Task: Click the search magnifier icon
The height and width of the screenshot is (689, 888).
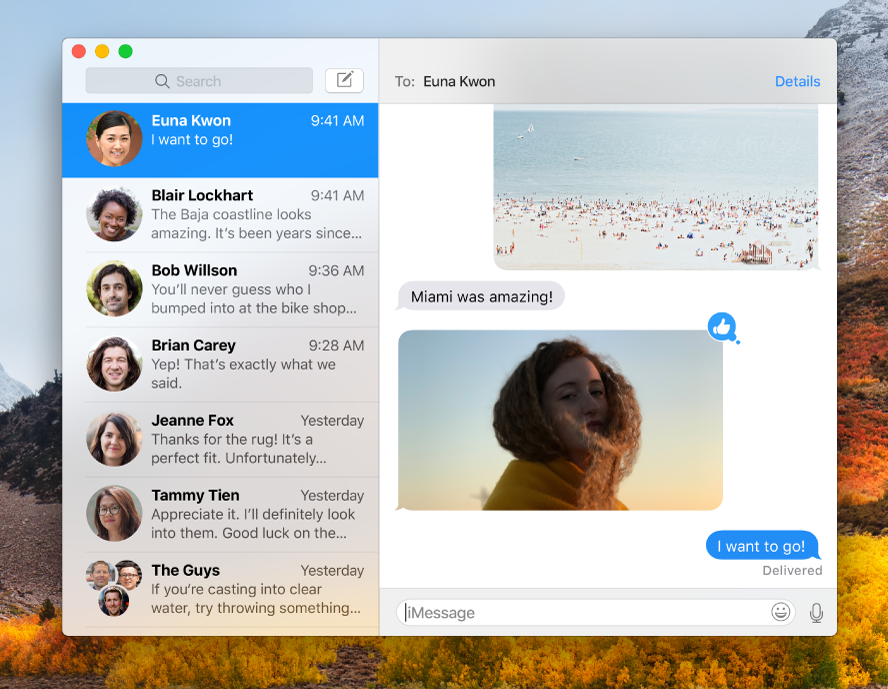Action: pyautogui.click(x=162, y=81)
